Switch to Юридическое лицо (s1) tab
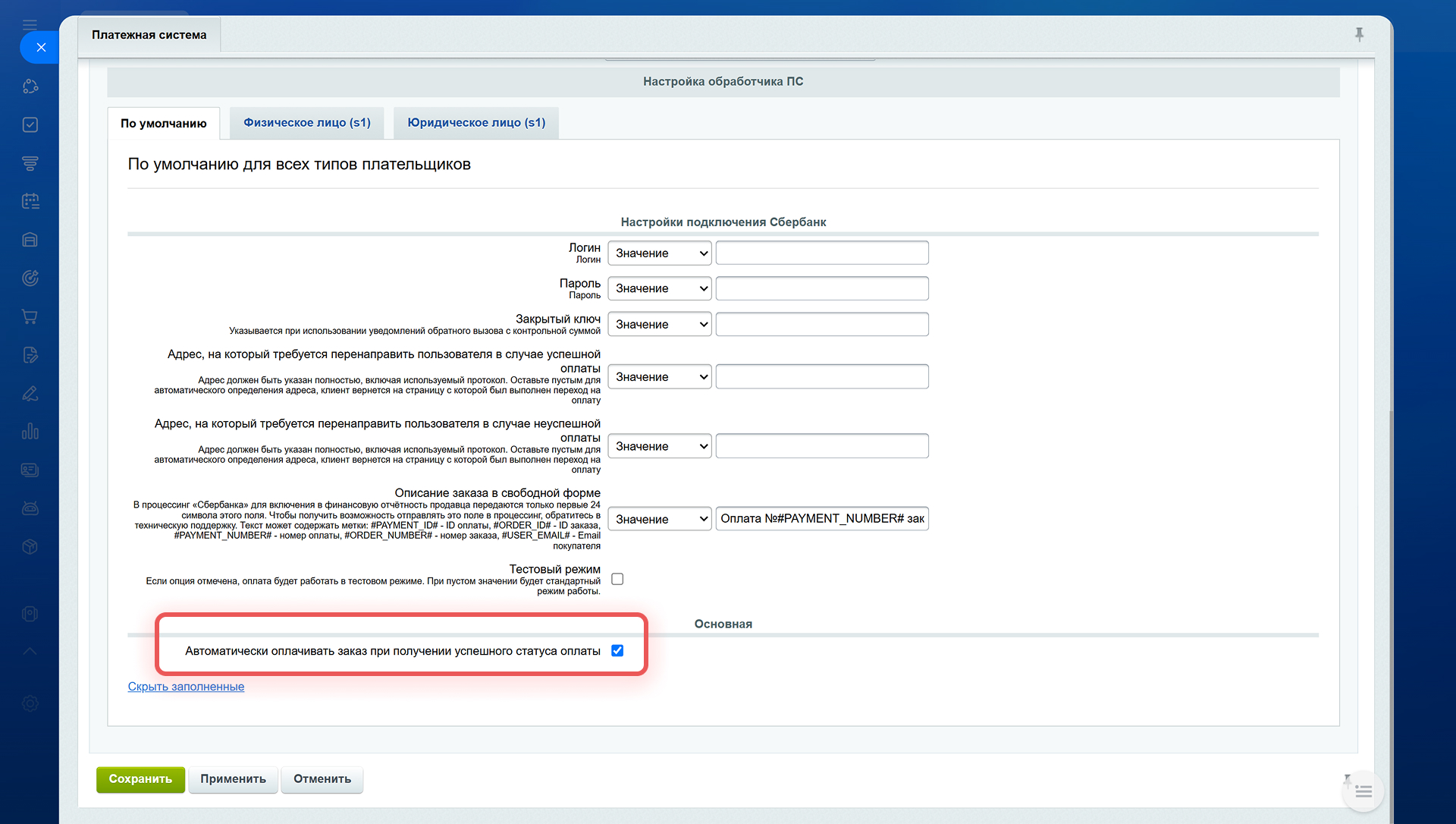1456x824 pixels. pos(475,123)
